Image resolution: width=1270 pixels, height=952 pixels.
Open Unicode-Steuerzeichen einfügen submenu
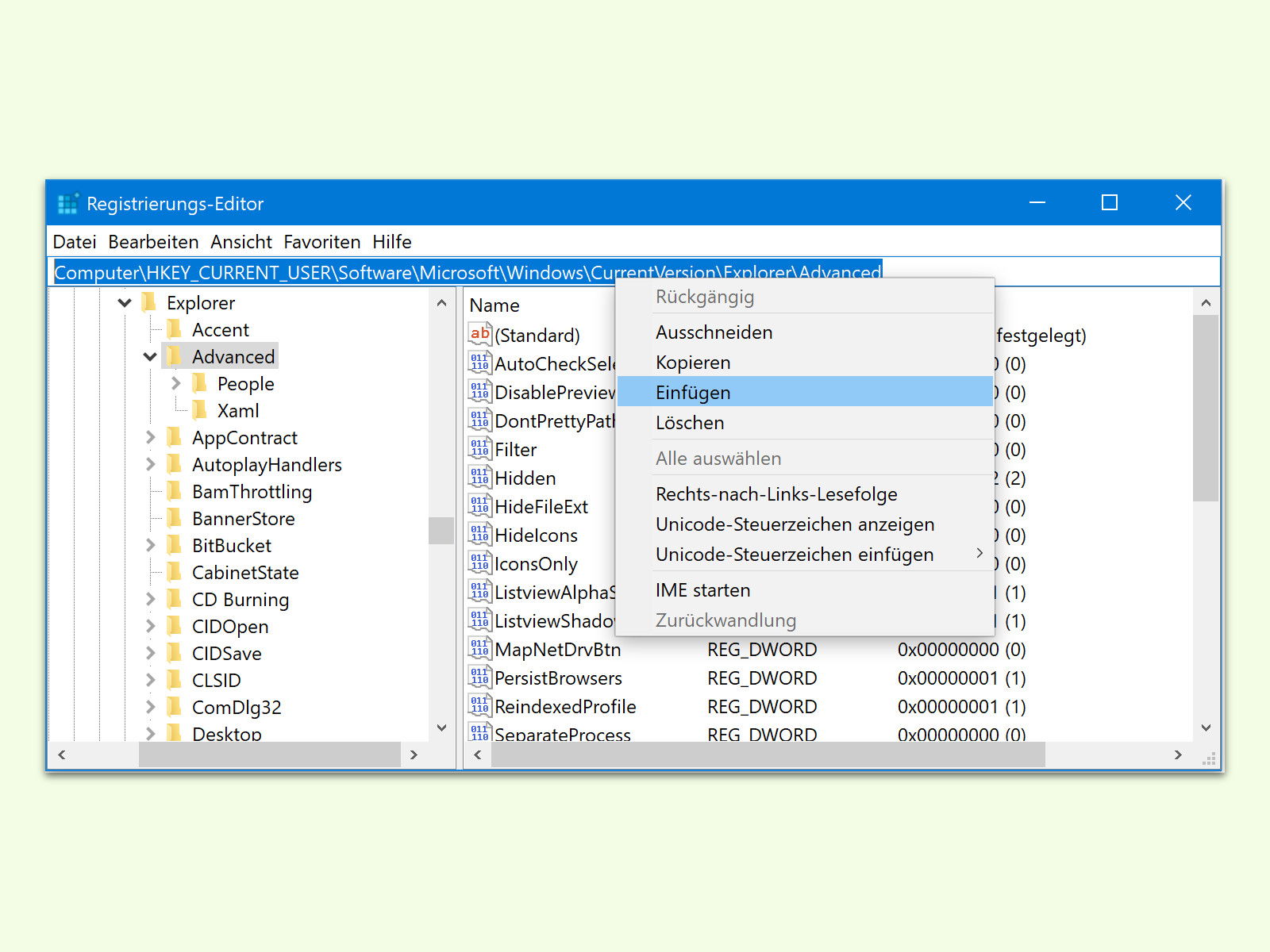point(806,554)
